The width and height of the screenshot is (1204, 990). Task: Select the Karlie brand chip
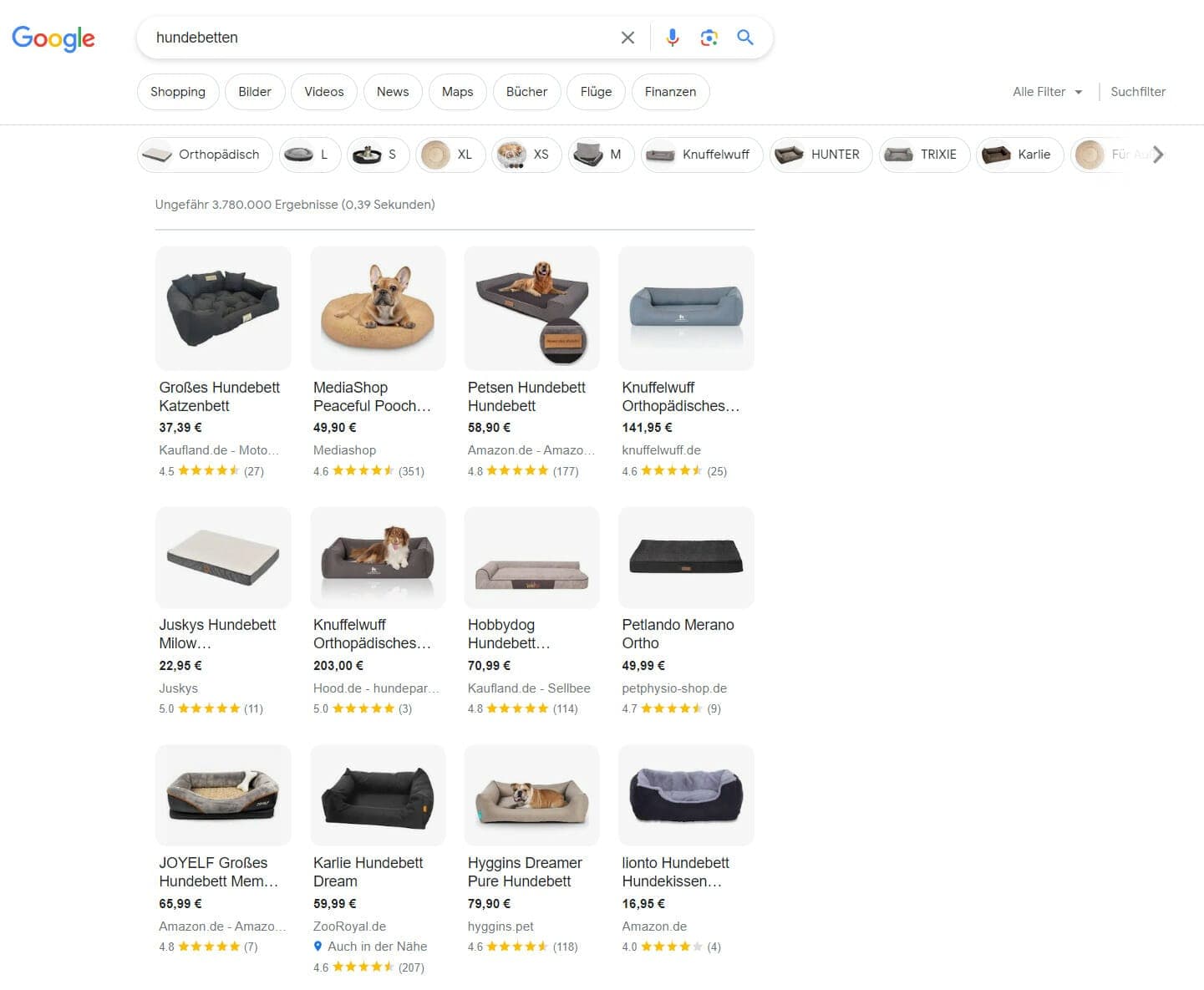point(1019,155)
